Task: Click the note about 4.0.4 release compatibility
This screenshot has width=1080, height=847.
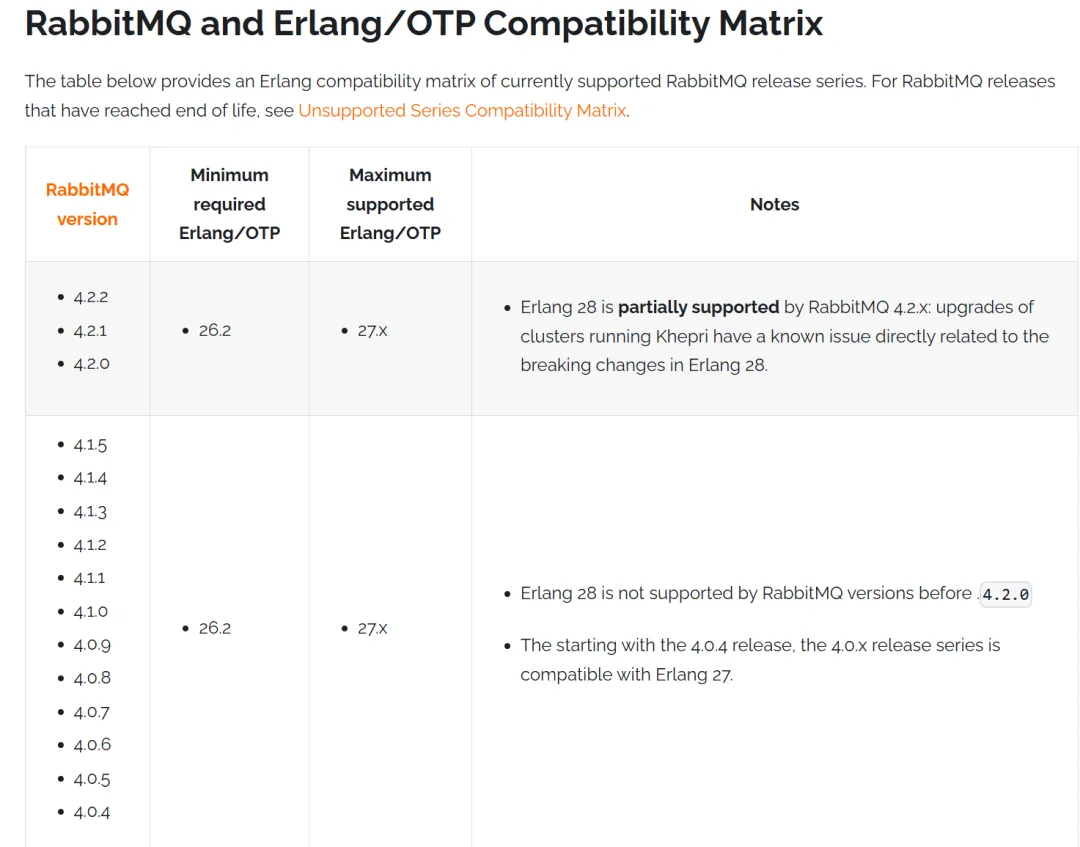Action: (x=760, y=660)
